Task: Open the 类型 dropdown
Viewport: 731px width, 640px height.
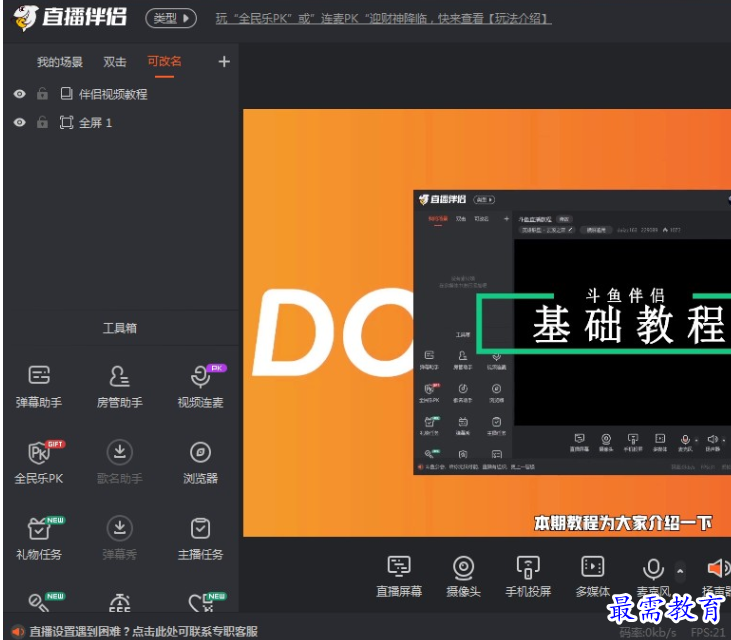Action: [x=171, y=19]
